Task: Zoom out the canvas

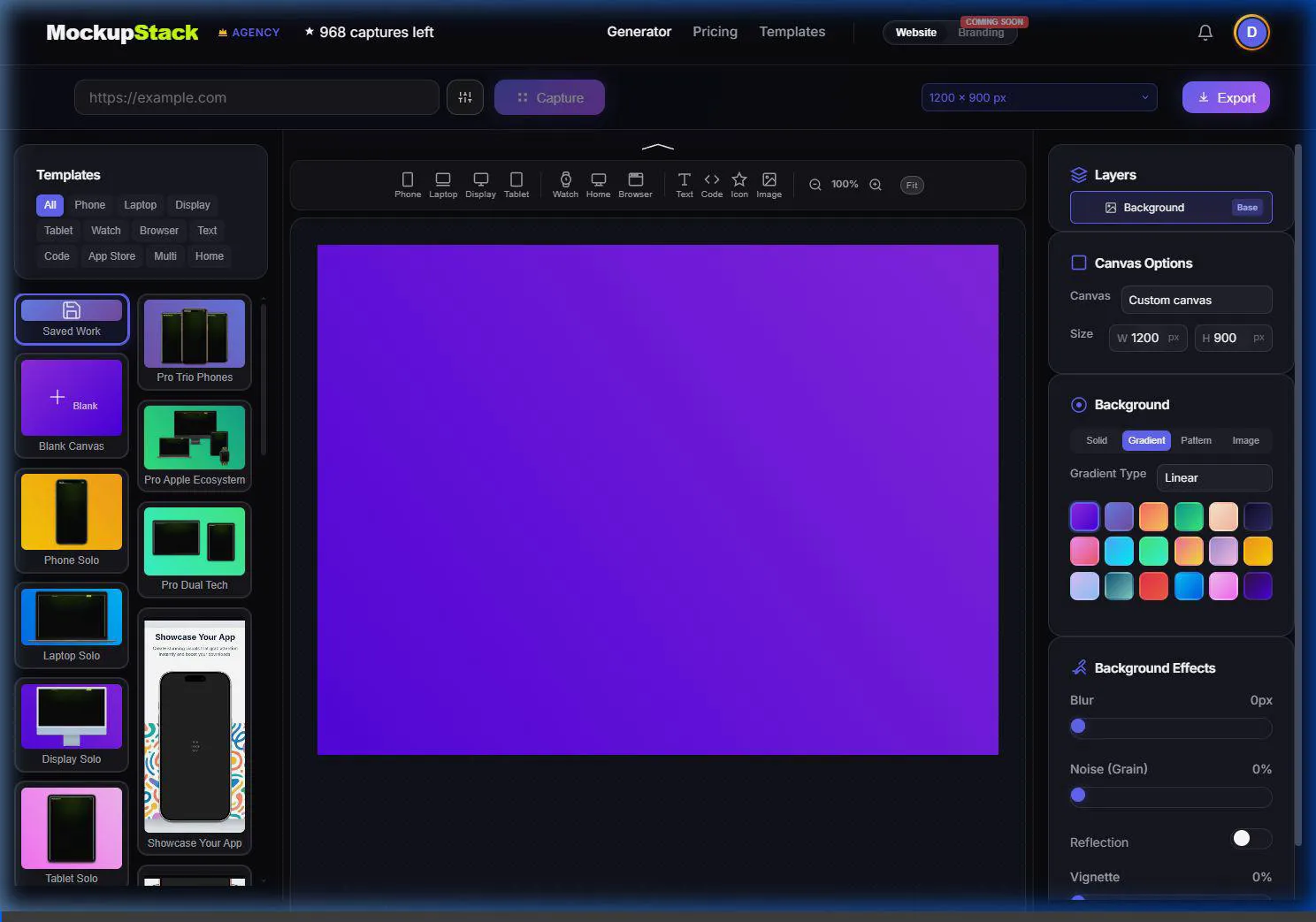Action: click(815, 185)
